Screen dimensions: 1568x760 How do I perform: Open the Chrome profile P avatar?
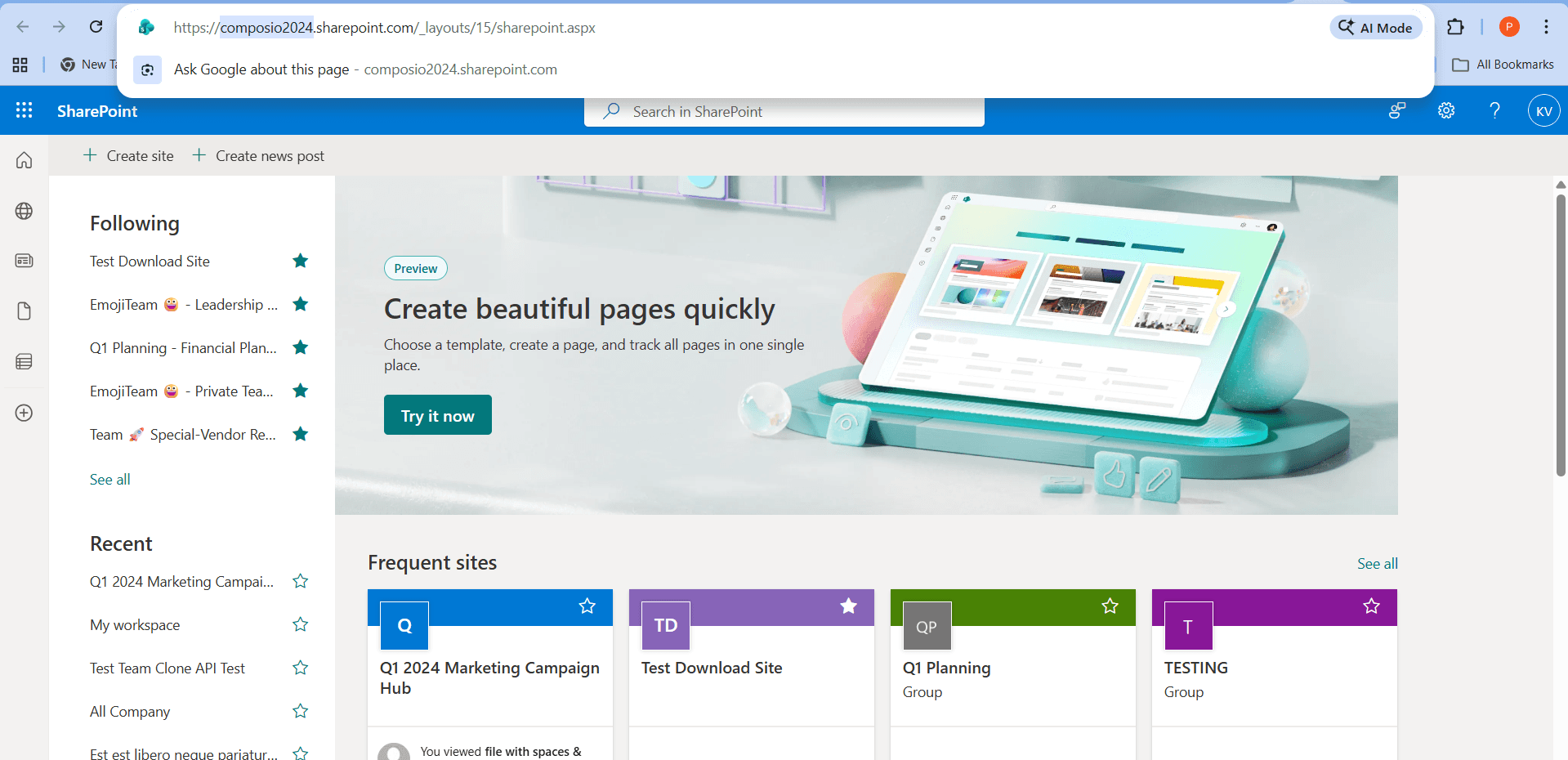(x=1509, y=27)
